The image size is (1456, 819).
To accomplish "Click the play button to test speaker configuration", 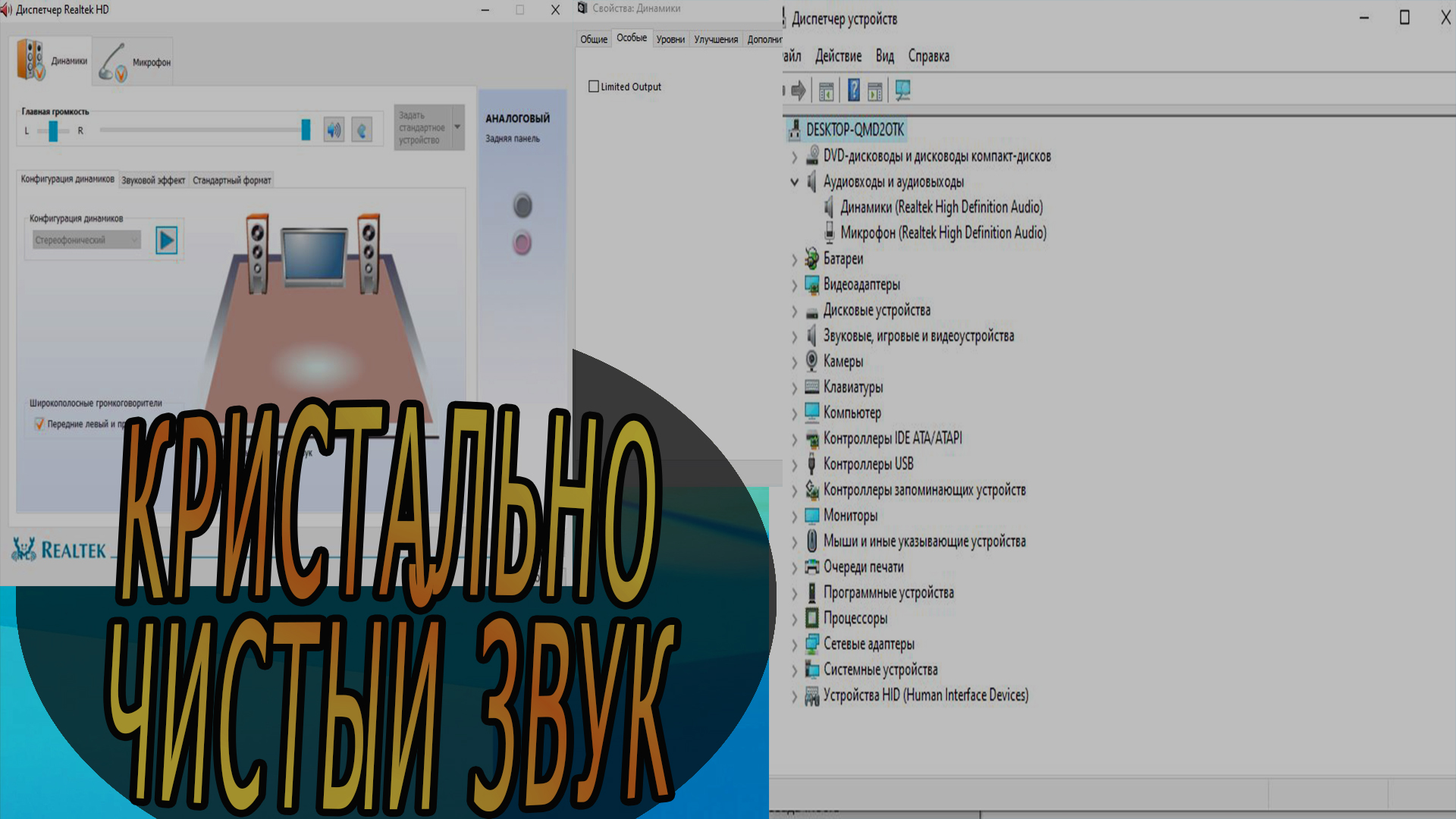I will tap(165, 240).
